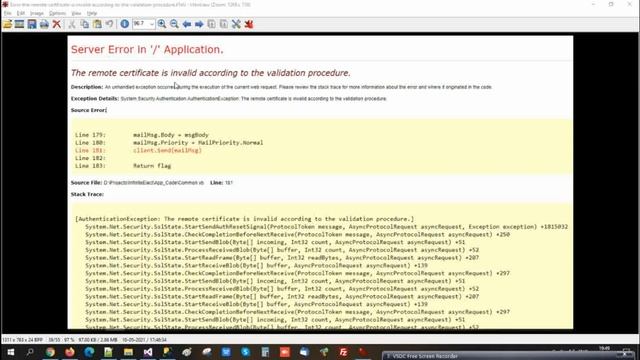640x360 pixels.
Task: Go to the next page icon in toolbar
Action: [x=224, y=24]
